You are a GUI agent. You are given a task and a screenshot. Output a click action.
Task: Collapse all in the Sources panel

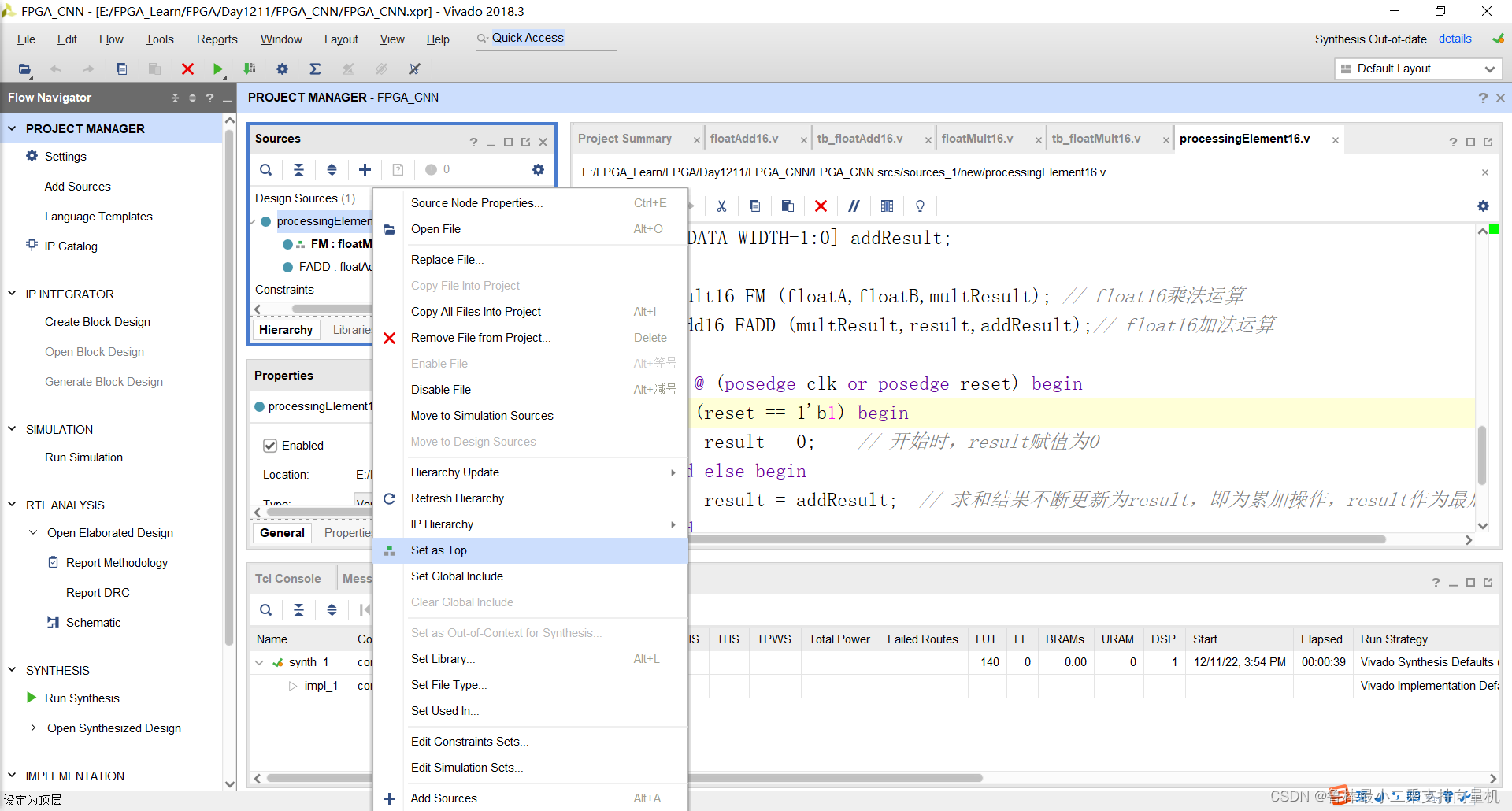click(298, 169)
